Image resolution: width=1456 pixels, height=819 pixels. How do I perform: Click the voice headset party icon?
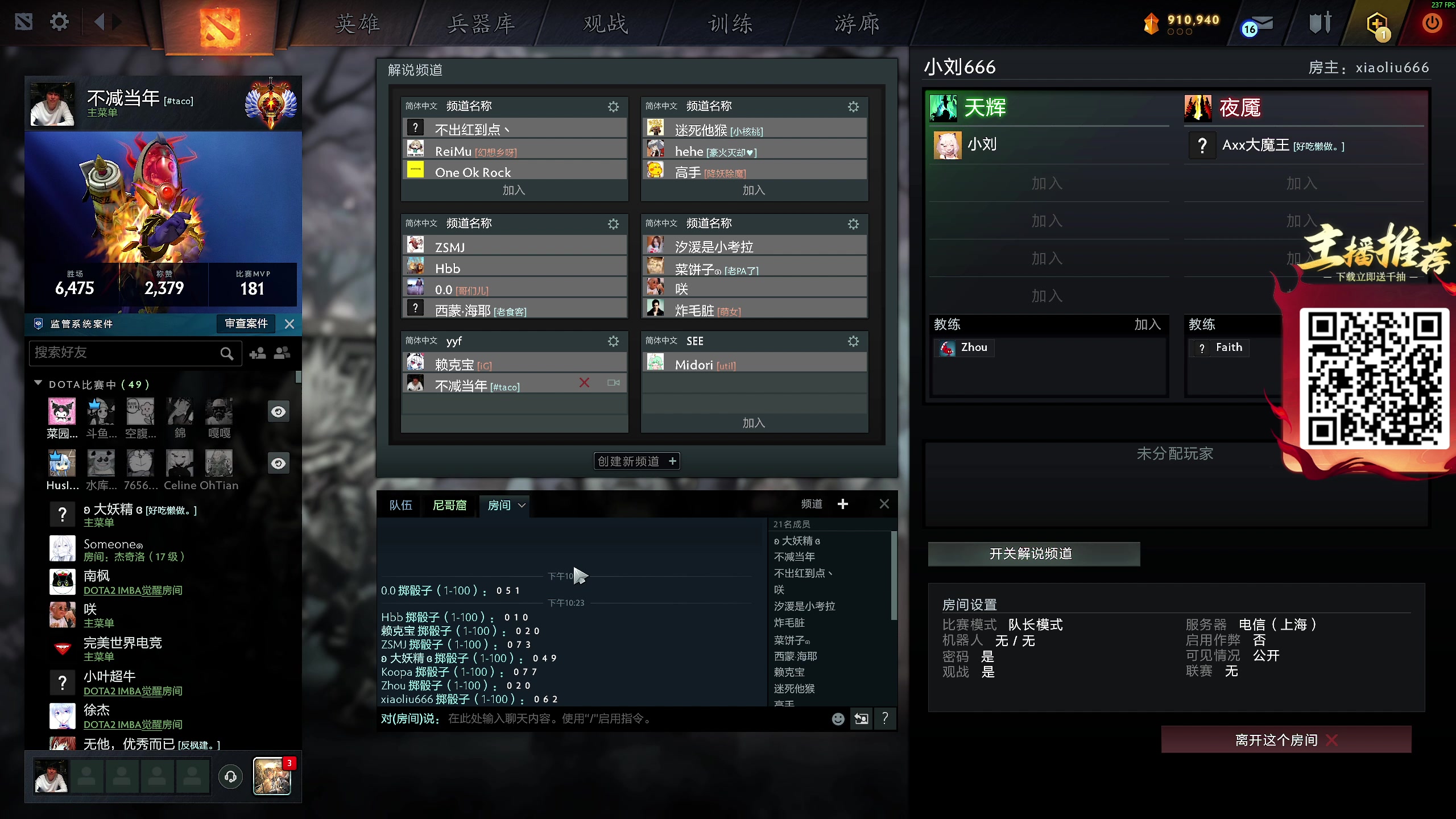tap(230, 776)
